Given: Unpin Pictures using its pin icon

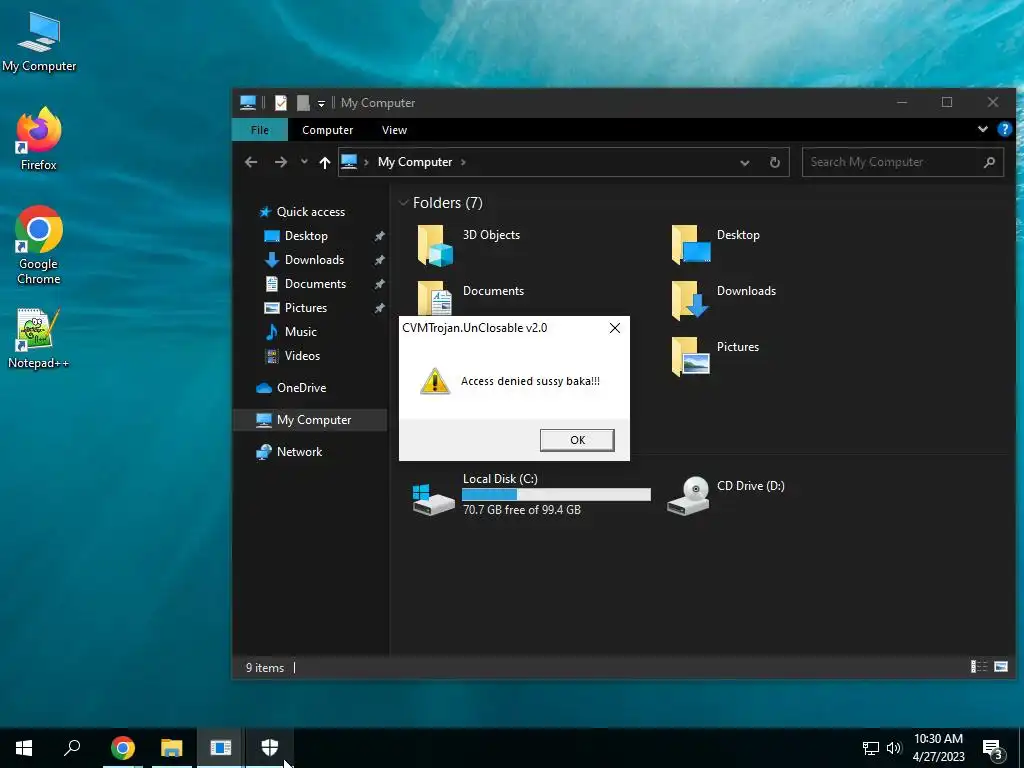Looking at the screenshot, I should click(x=379, y=308).
